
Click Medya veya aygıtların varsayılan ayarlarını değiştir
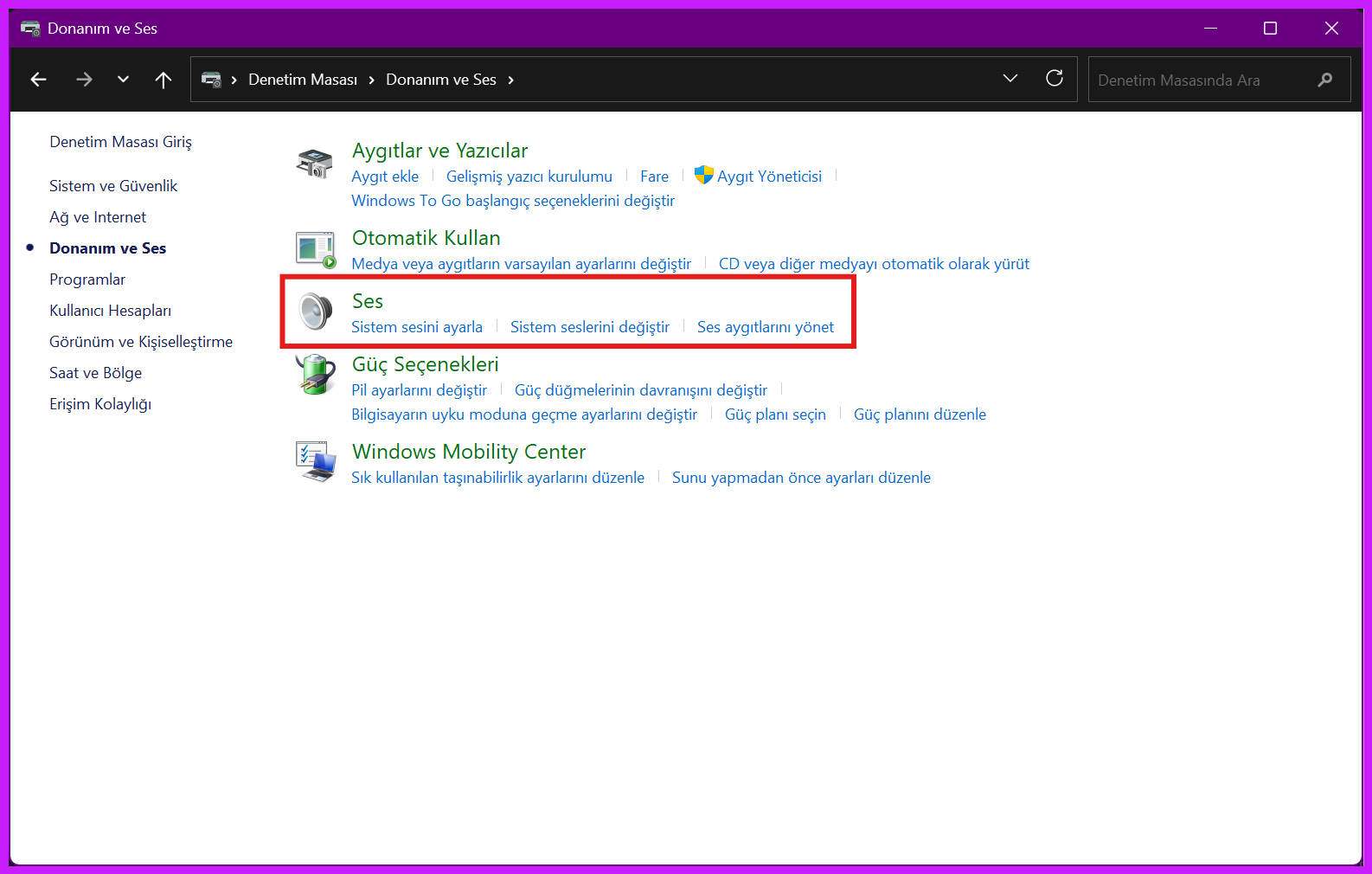click(521, 264)
